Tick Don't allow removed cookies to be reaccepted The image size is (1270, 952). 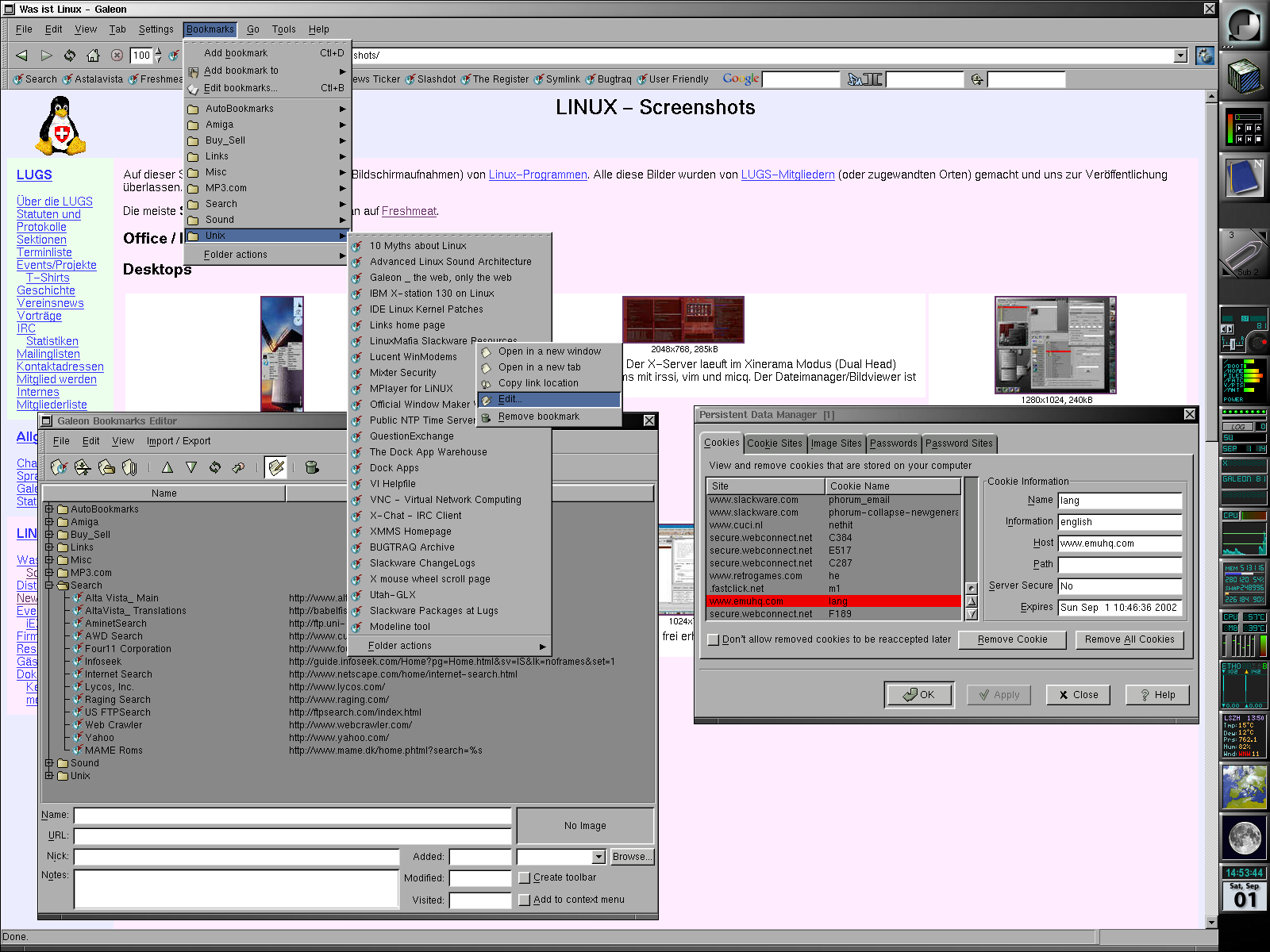714,639
